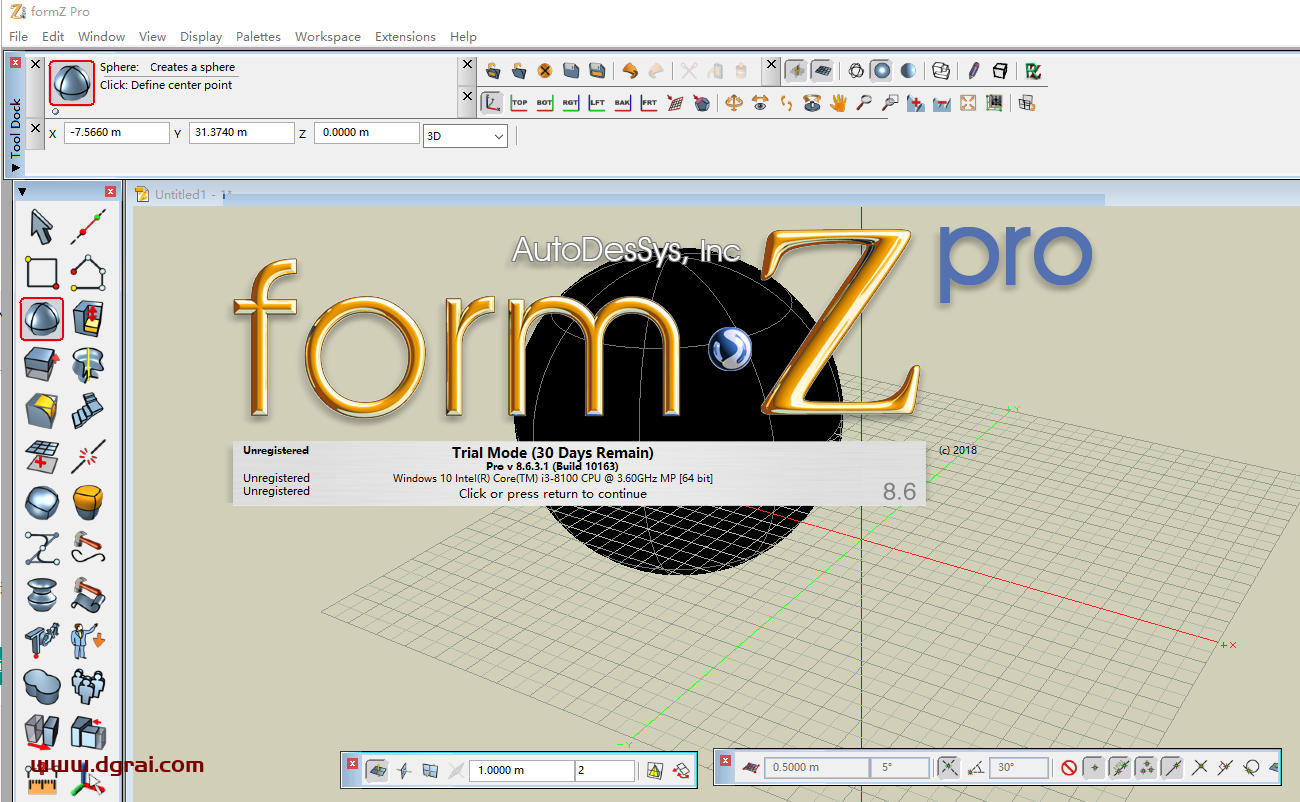Click the 1.0000 m value field

tap(524, 770)
